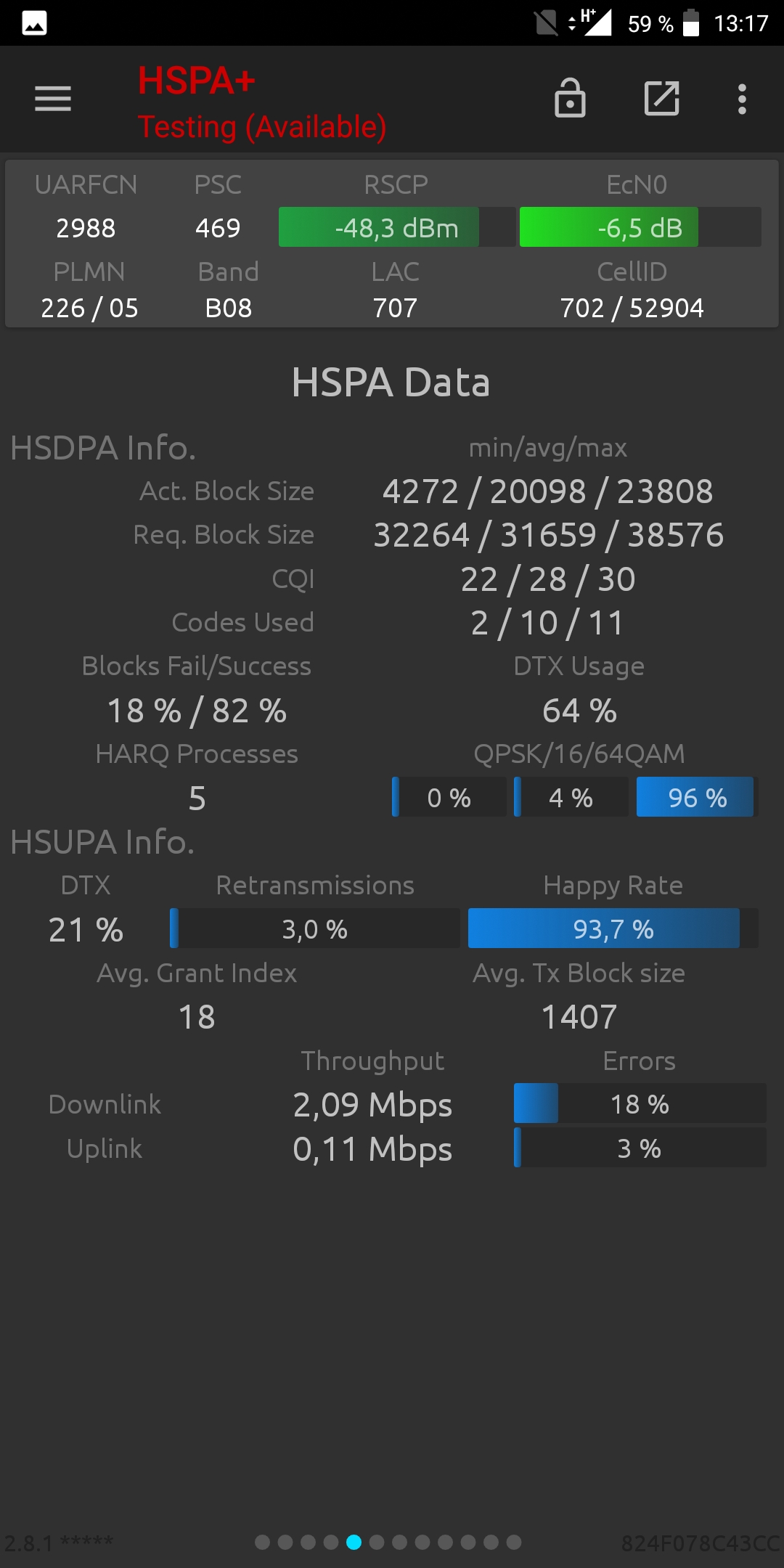This screenshot has height=1568, width=784.
Task: Tap the RSCP -48,3 dBm signal bar
Action: (x=397, y=227)
